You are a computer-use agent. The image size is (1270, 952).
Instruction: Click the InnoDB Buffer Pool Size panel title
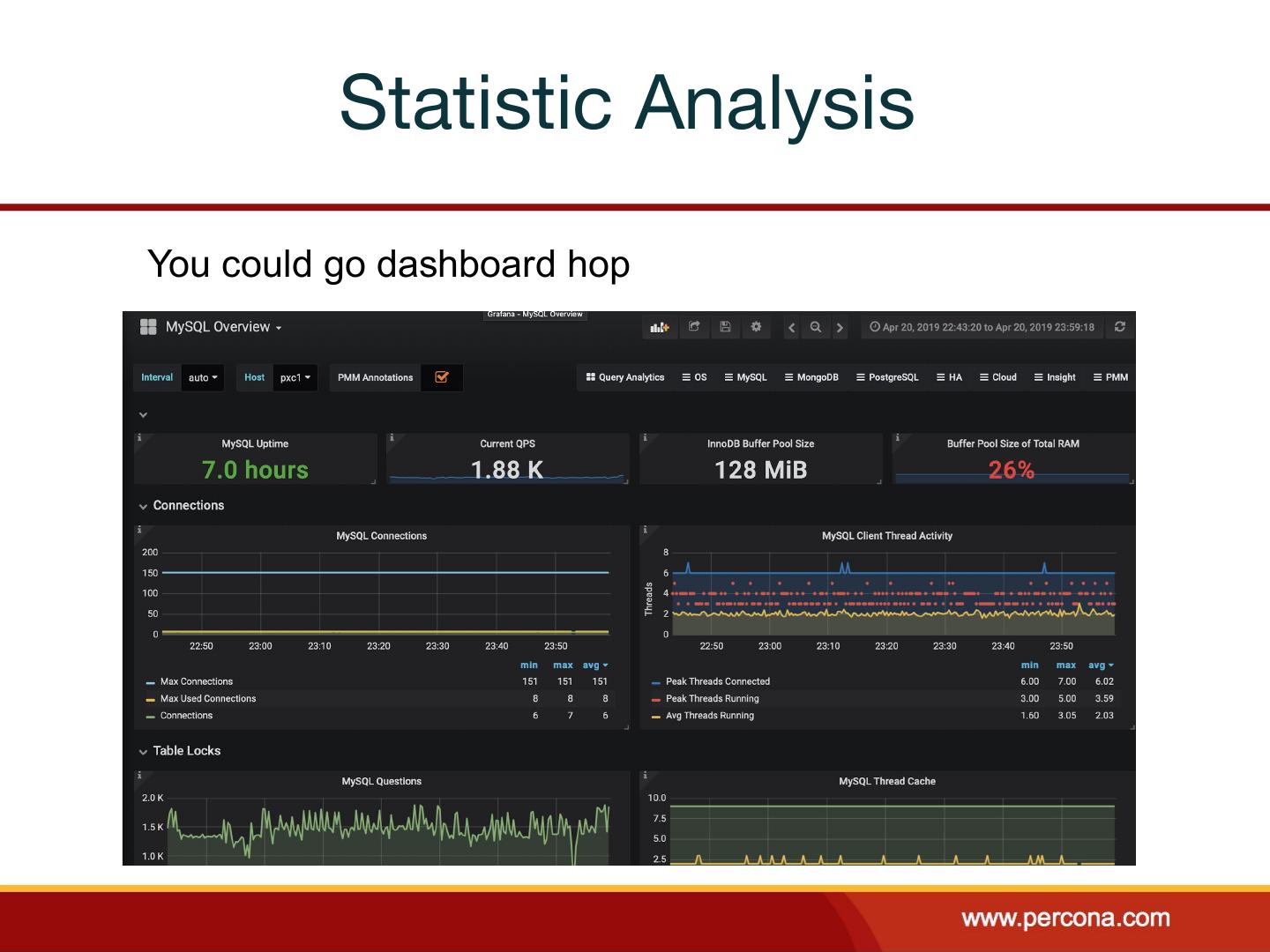point(760,444)
